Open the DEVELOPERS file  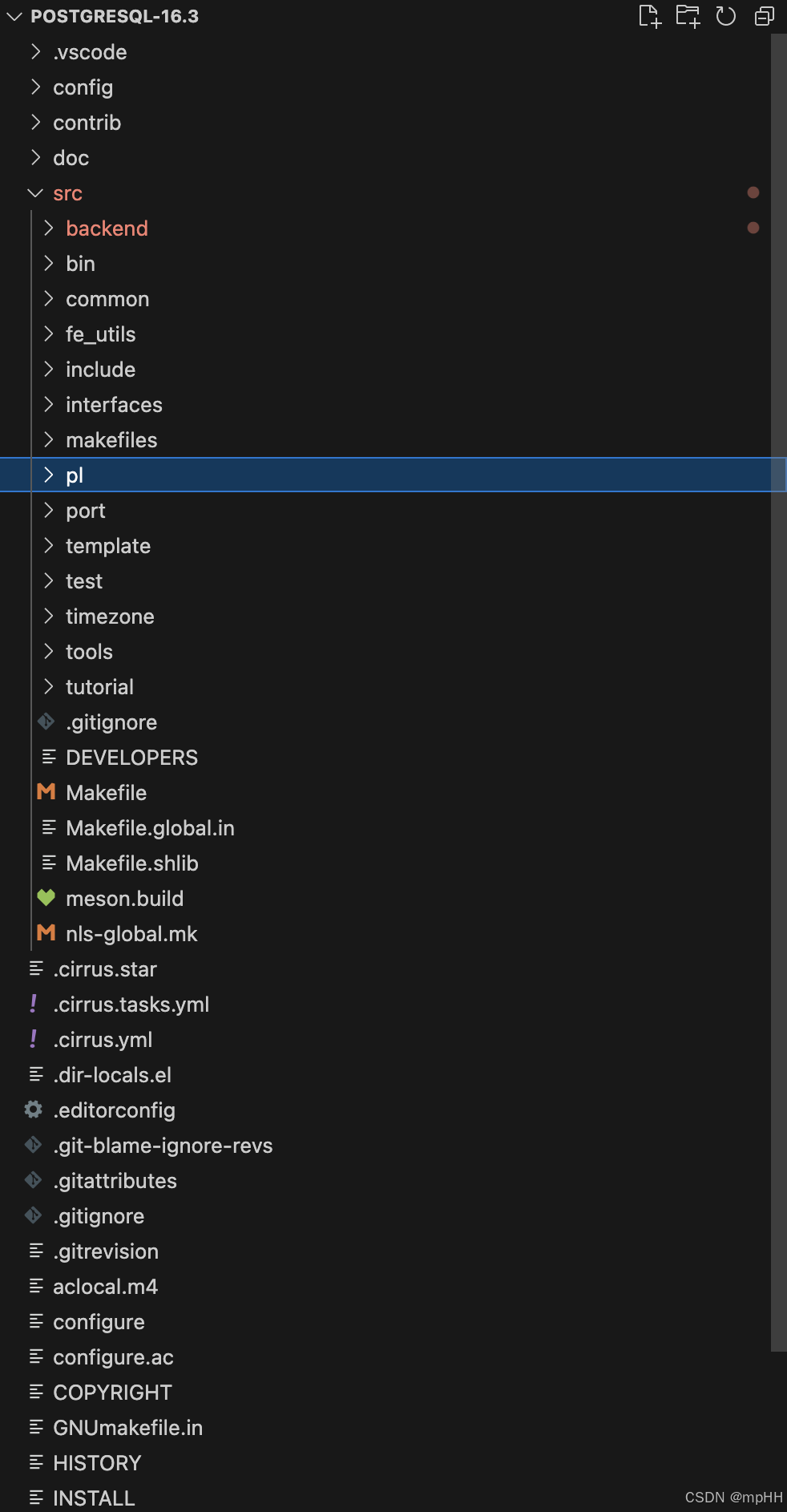pos(132,757)
